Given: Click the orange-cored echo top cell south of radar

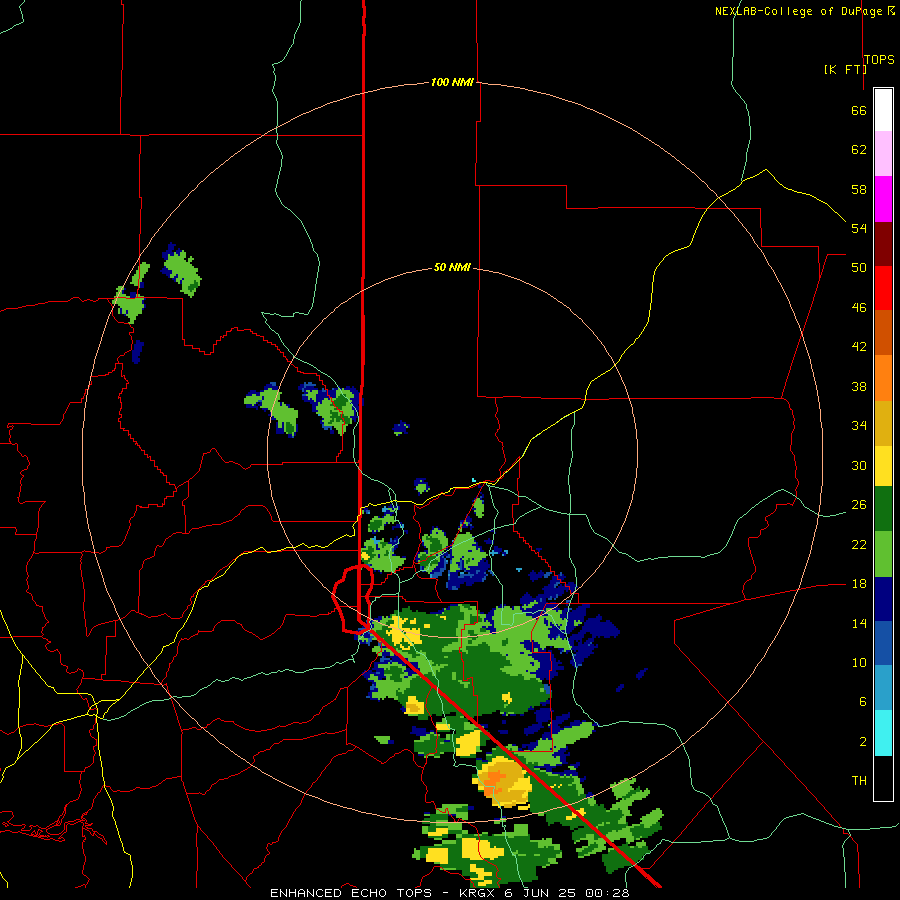Looking at the screenshot, I should click(x=503, y=781).
